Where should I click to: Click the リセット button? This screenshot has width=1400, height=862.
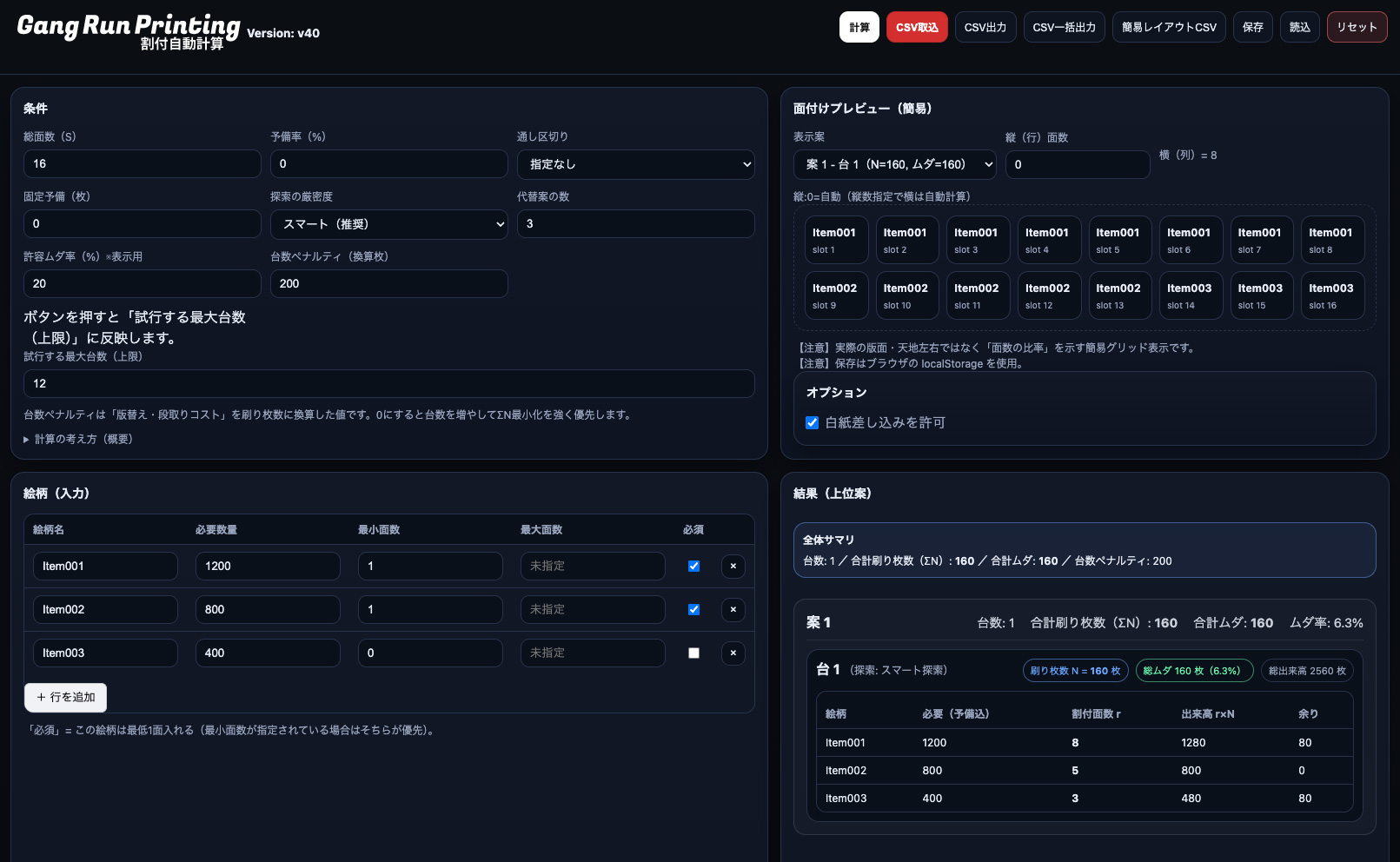click(x=1357, y=27)
